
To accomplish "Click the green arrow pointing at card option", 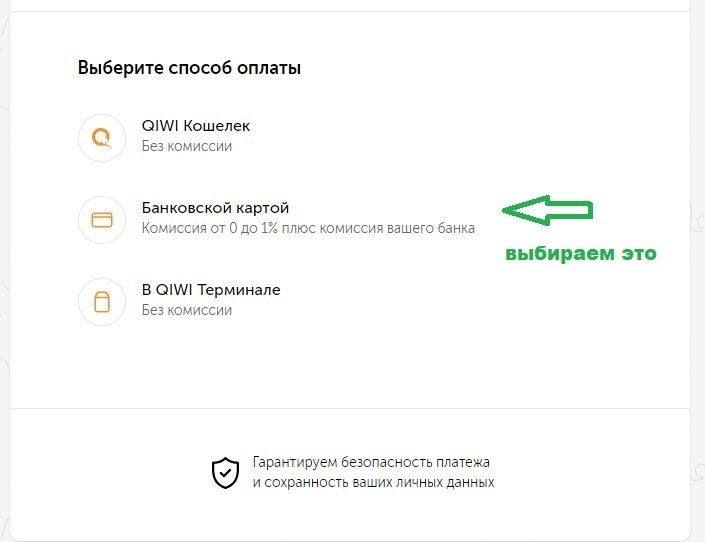I will click(x=548, y=210).
